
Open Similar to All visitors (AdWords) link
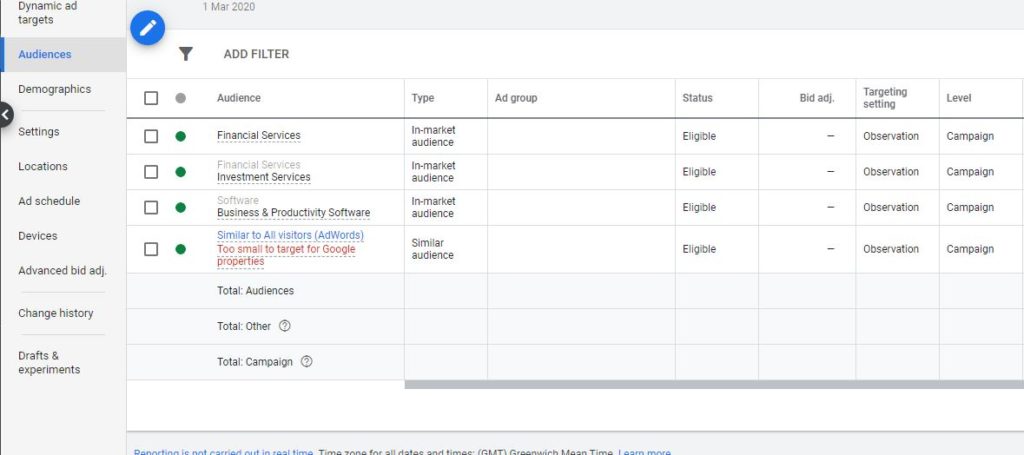point(290,235)
